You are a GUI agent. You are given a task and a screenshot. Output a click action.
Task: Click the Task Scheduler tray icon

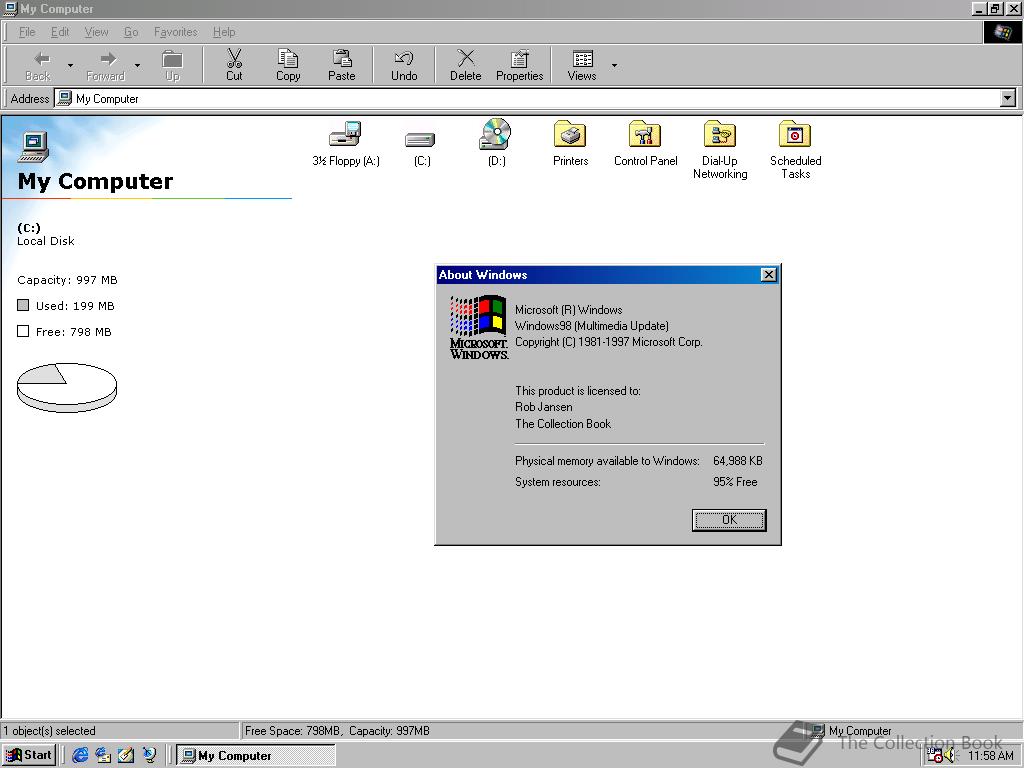(935, 756)
